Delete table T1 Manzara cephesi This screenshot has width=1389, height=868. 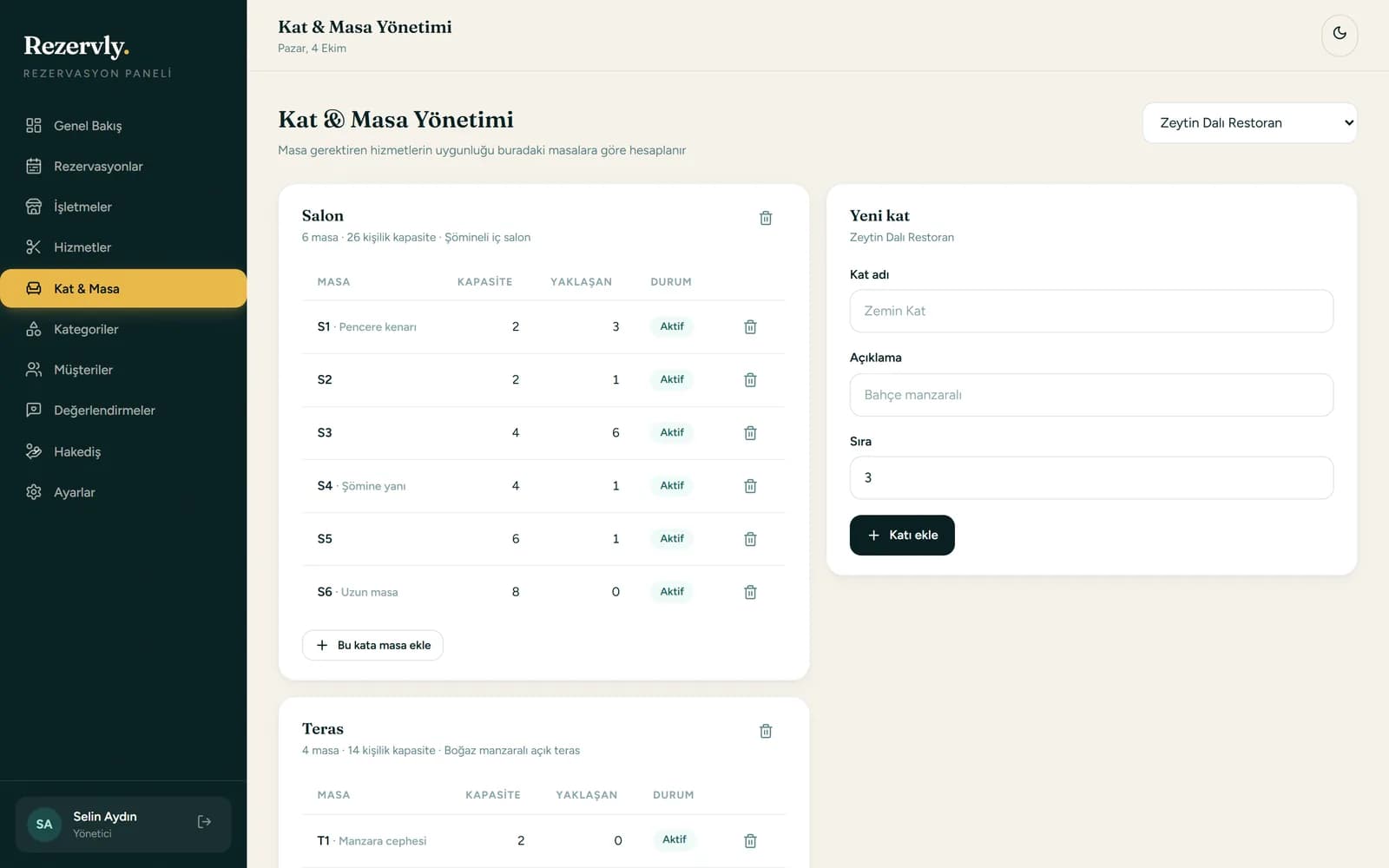tap(750, 841)
